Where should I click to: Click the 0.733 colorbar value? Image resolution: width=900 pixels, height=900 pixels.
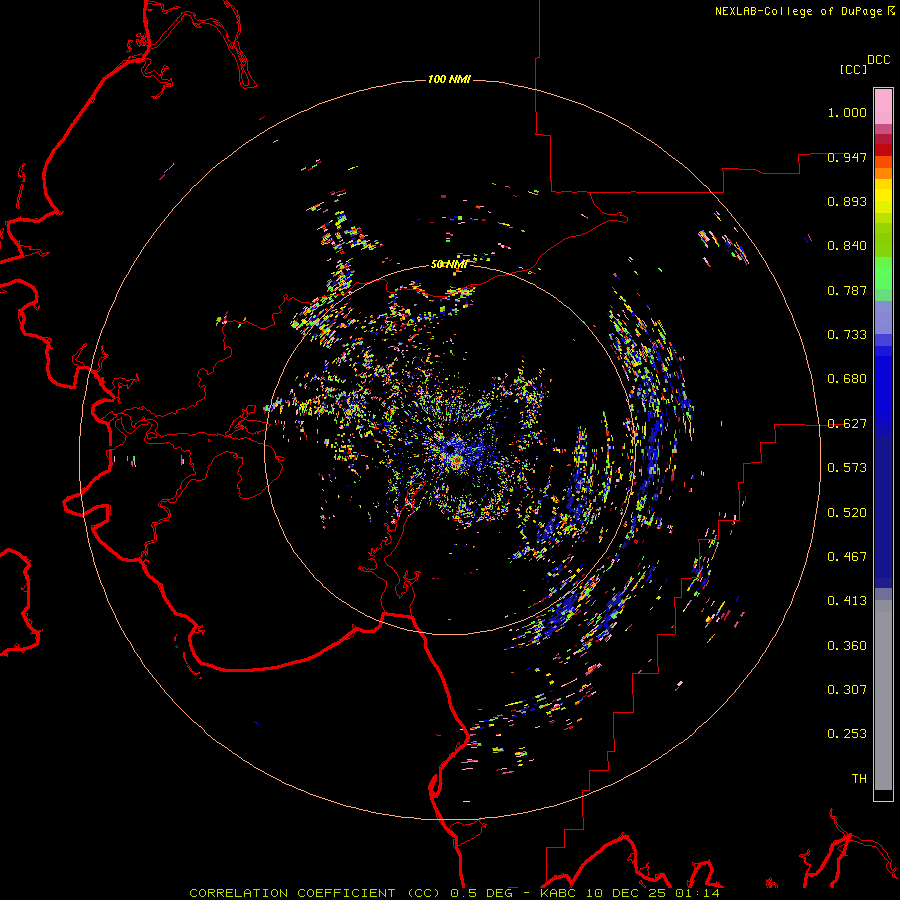[847, 335]
